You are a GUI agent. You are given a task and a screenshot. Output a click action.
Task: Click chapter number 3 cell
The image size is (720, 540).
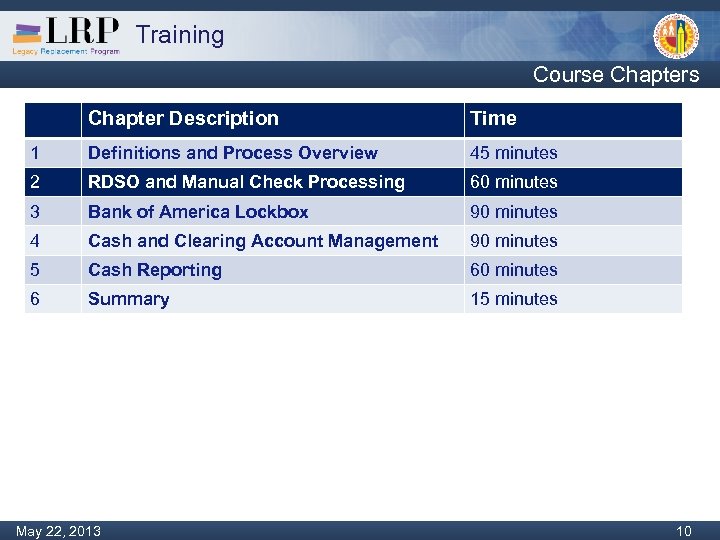coord(53,212)
